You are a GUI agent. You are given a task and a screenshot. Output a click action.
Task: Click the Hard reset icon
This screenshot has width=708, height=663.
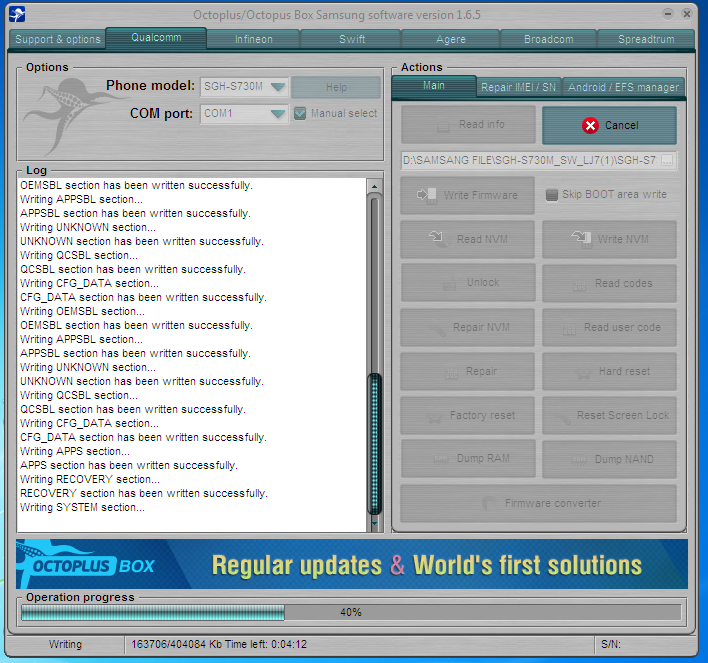point(583,373)
